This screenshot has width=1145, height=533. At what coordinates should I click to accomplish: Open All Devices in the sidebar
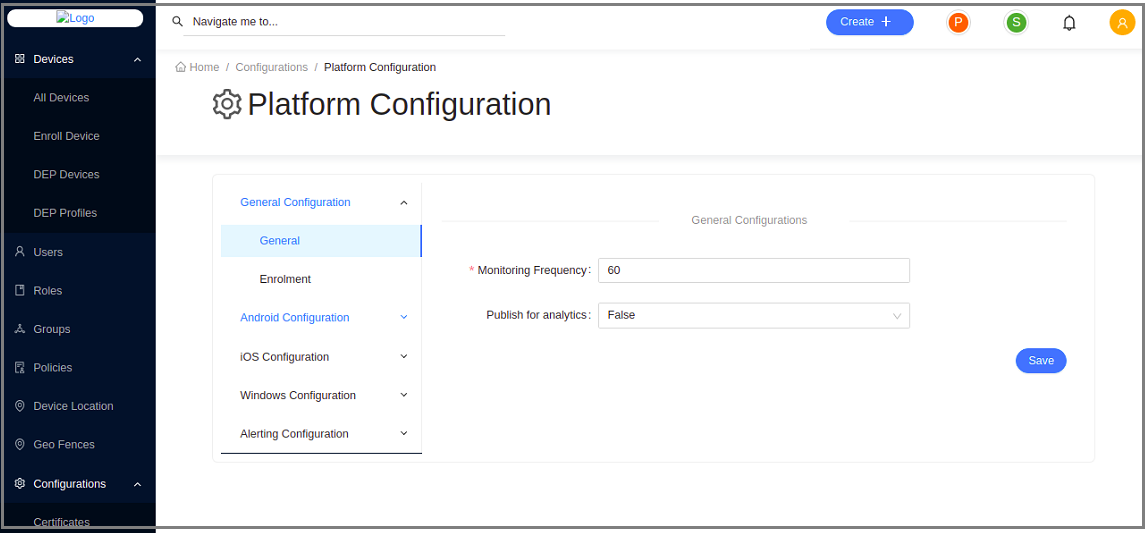[61, 98]
